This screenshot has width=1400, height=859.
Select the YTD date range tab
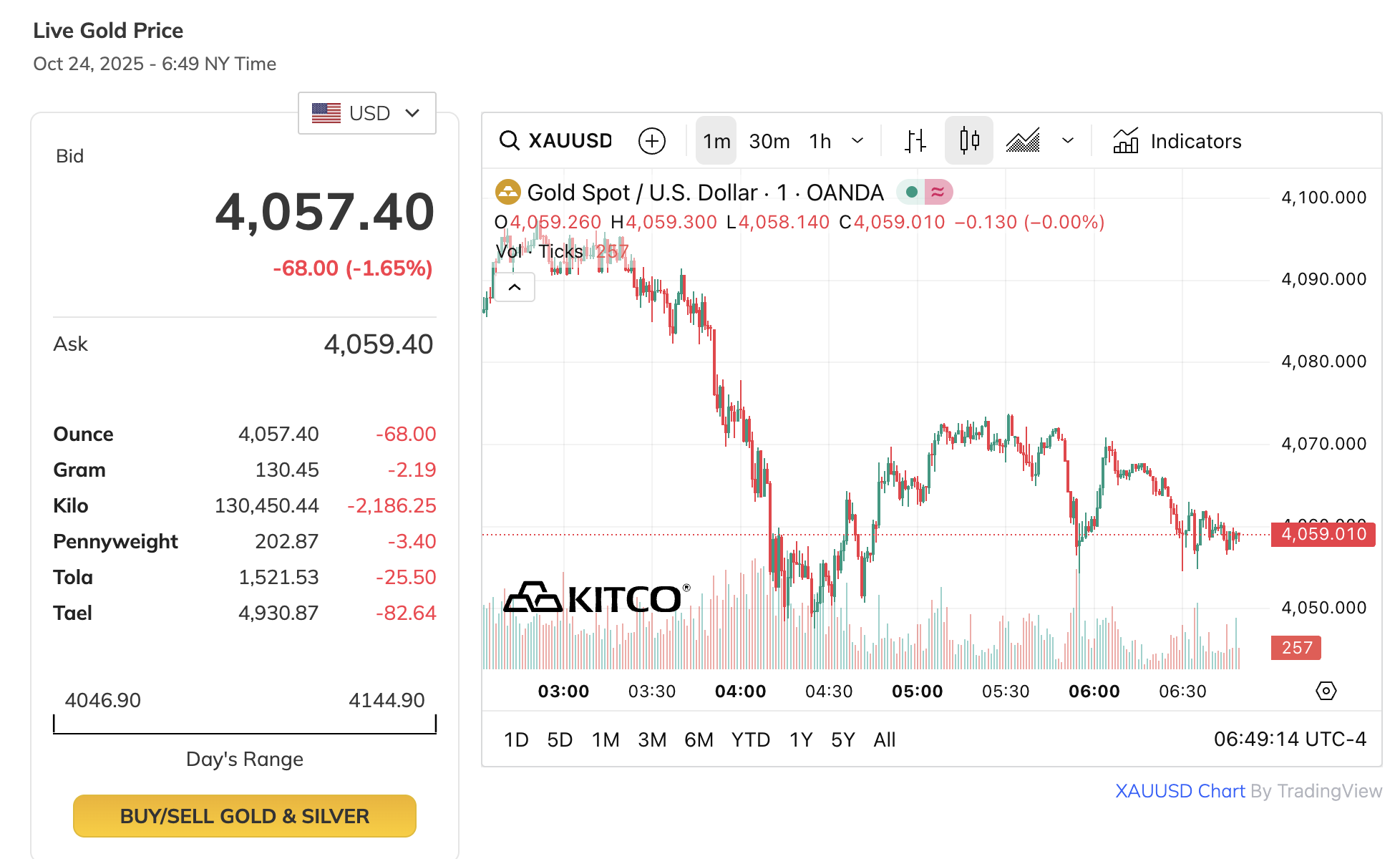point(750,739)
